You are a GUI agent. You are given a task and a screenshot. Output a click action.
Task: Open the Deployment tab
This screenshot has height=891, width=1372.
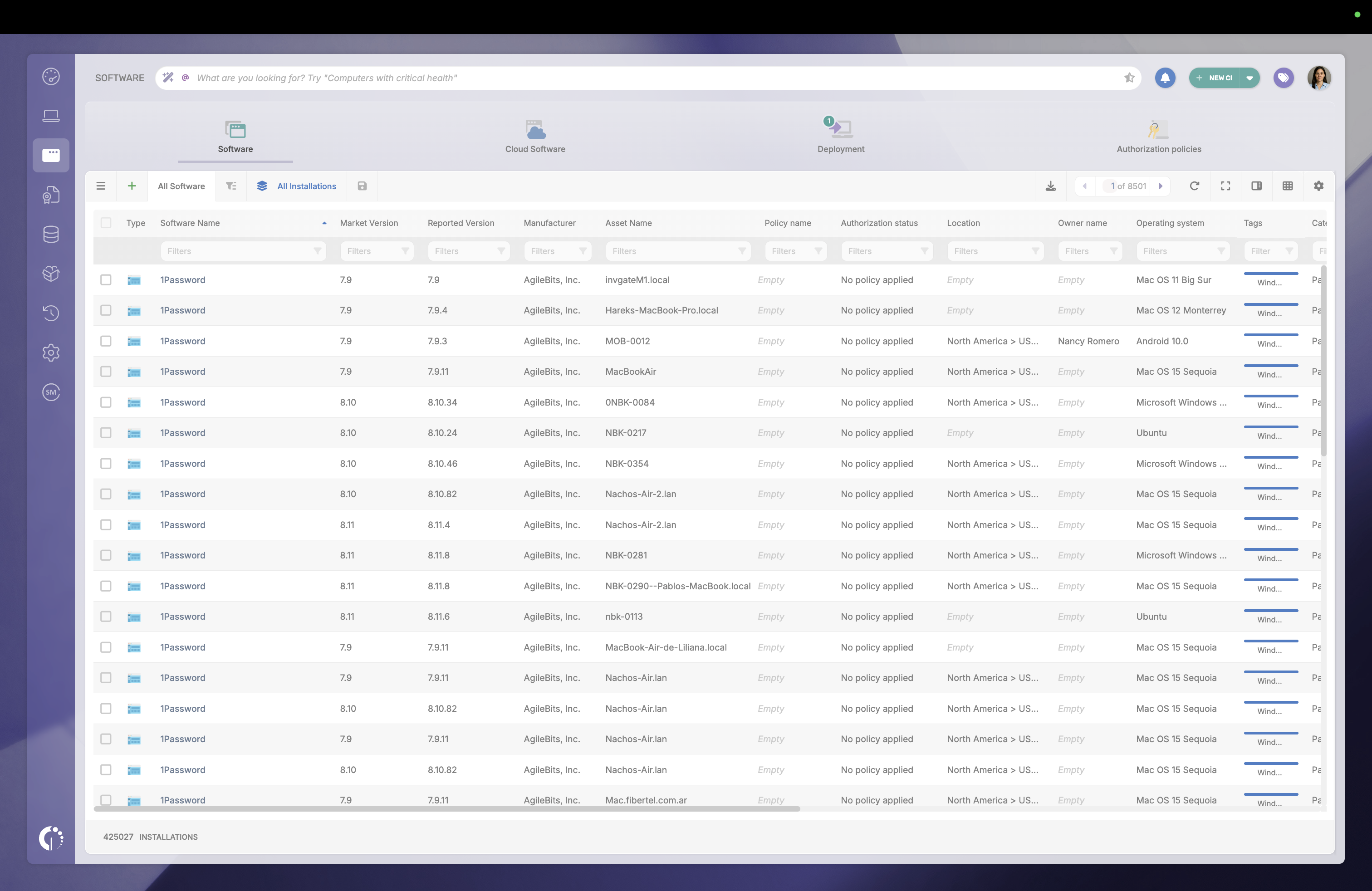pyautogui.click(x=840, y=137)
